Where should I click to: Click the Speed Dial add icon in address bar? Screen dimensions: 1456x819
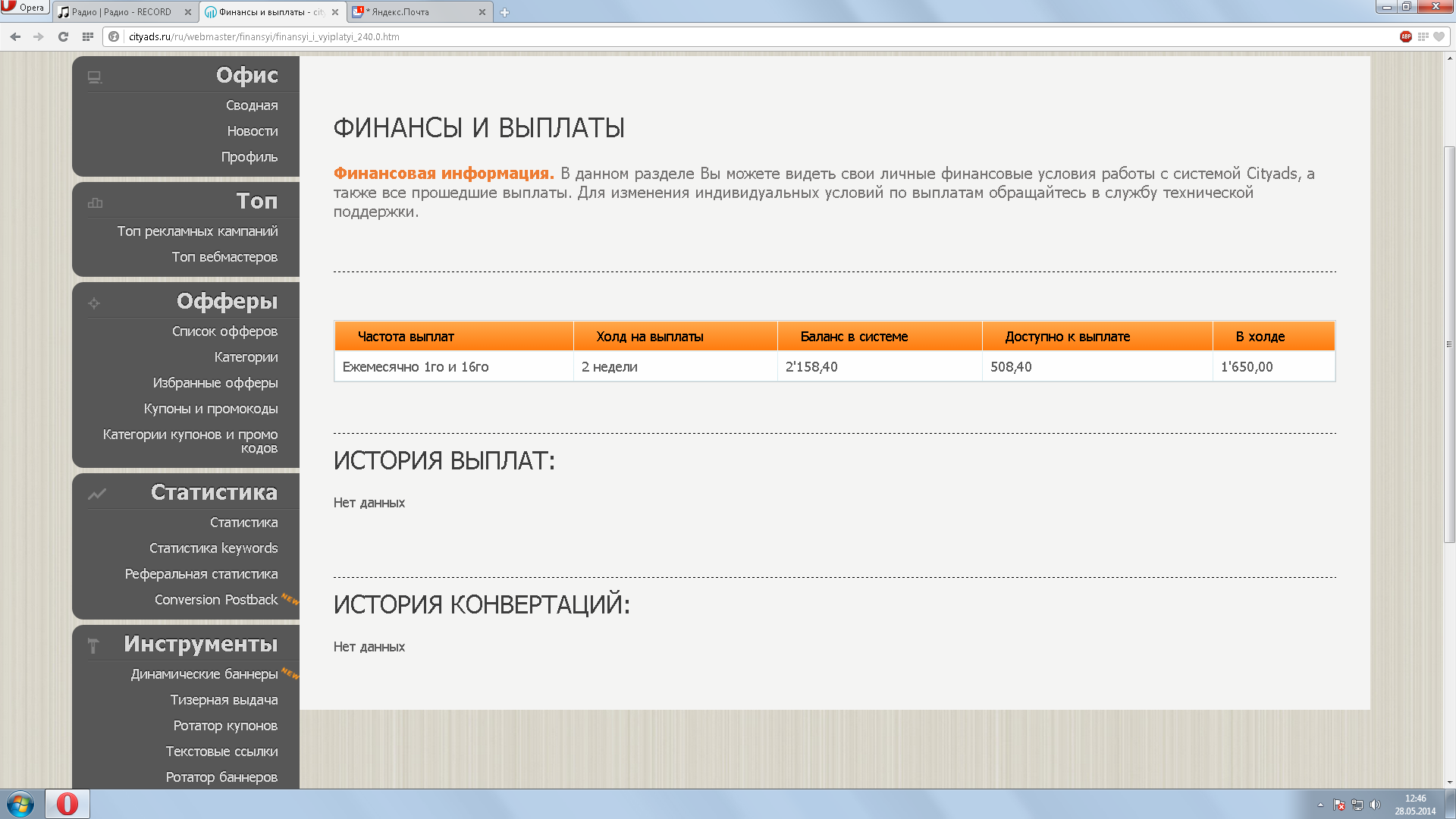click(1423, 36)
